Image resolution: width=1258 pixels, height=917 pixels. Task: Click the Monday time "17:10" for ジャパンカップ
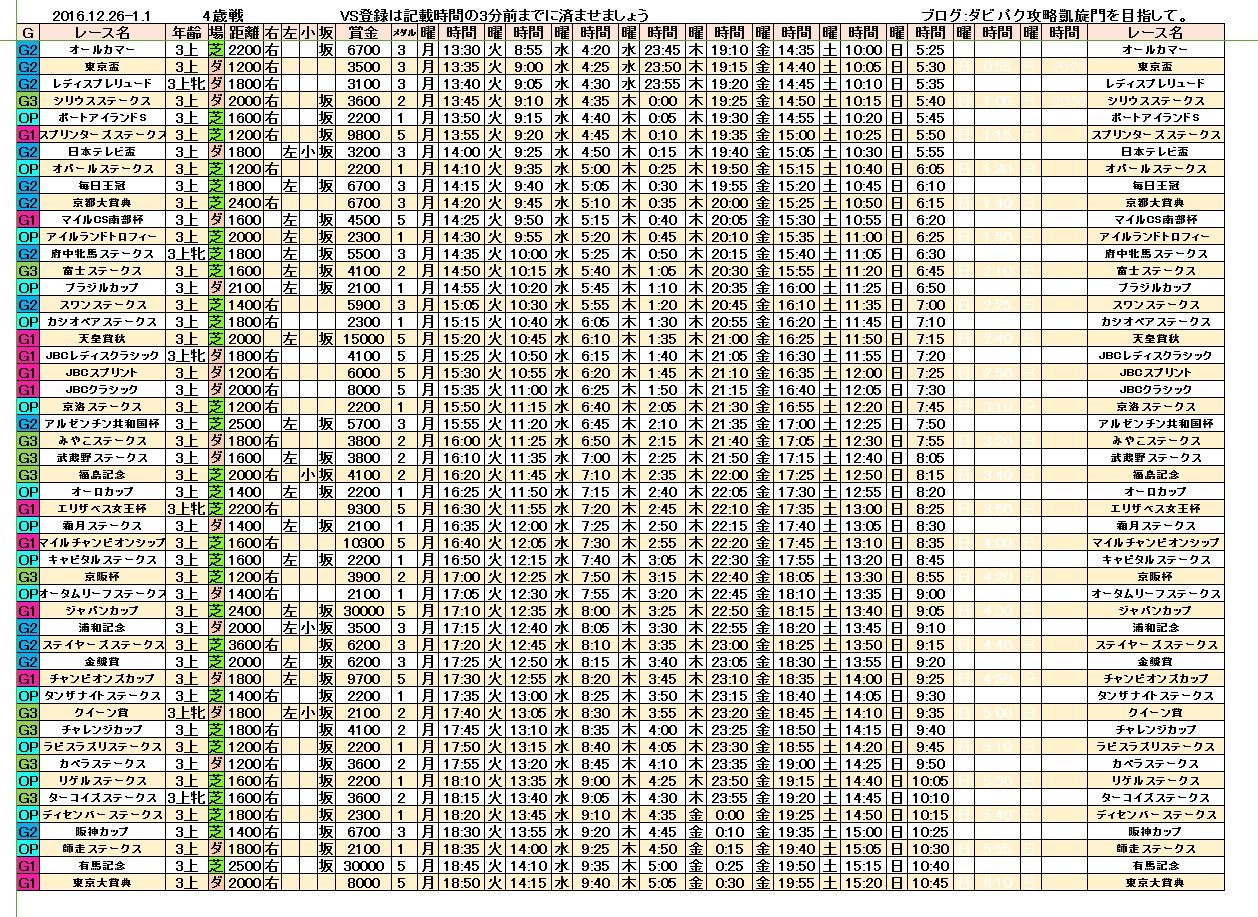tap(462, 610)
